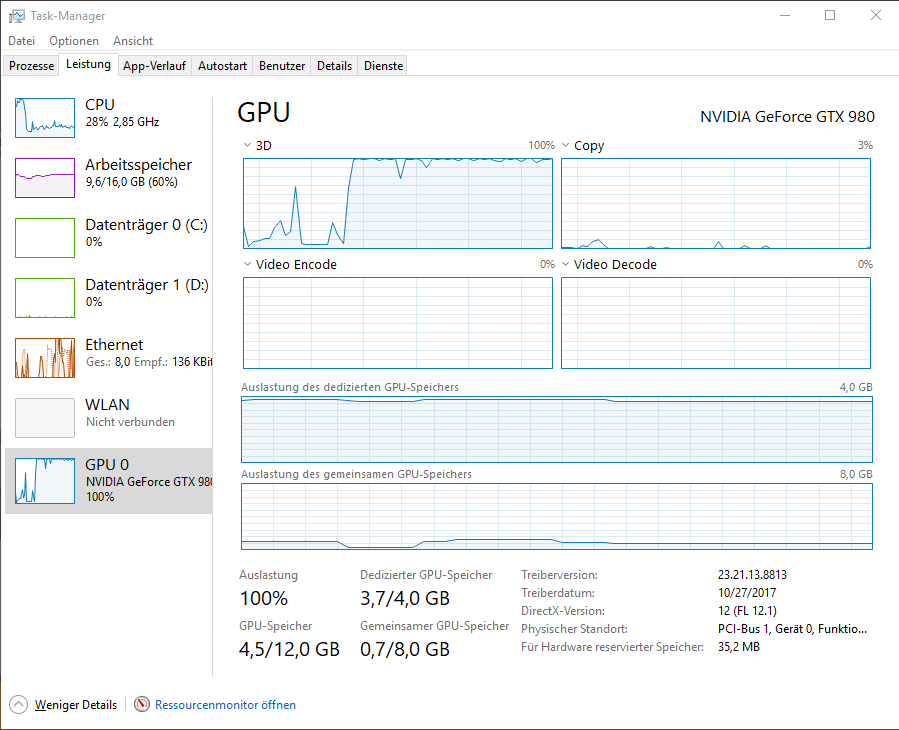The image size is (899, 730).
Task: Open the Copy engine dropdown chevron
Action: [565, 145]
